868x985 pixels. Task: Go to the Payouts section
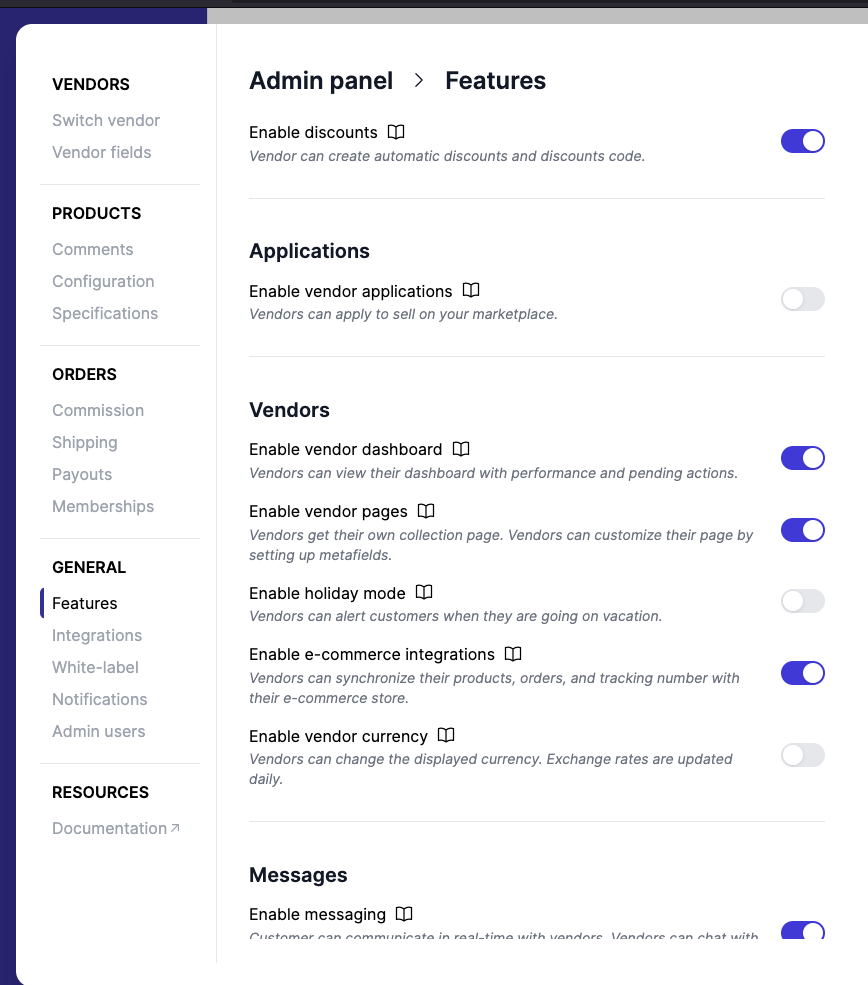coord(81,474)
